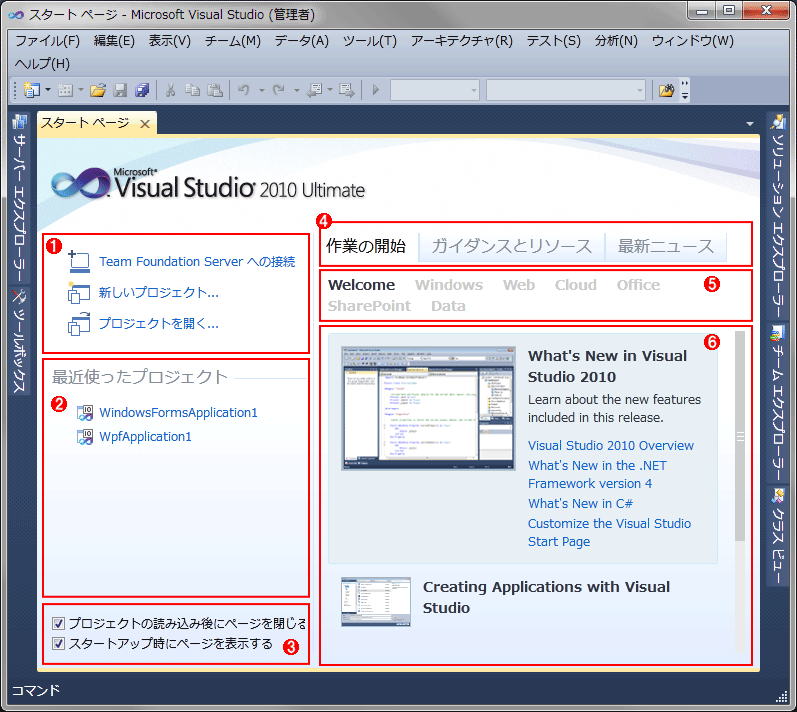The width and height of the screenshot is (797, 712).
Task: Open the 編集(E) menu
Action: coord(114,41)
